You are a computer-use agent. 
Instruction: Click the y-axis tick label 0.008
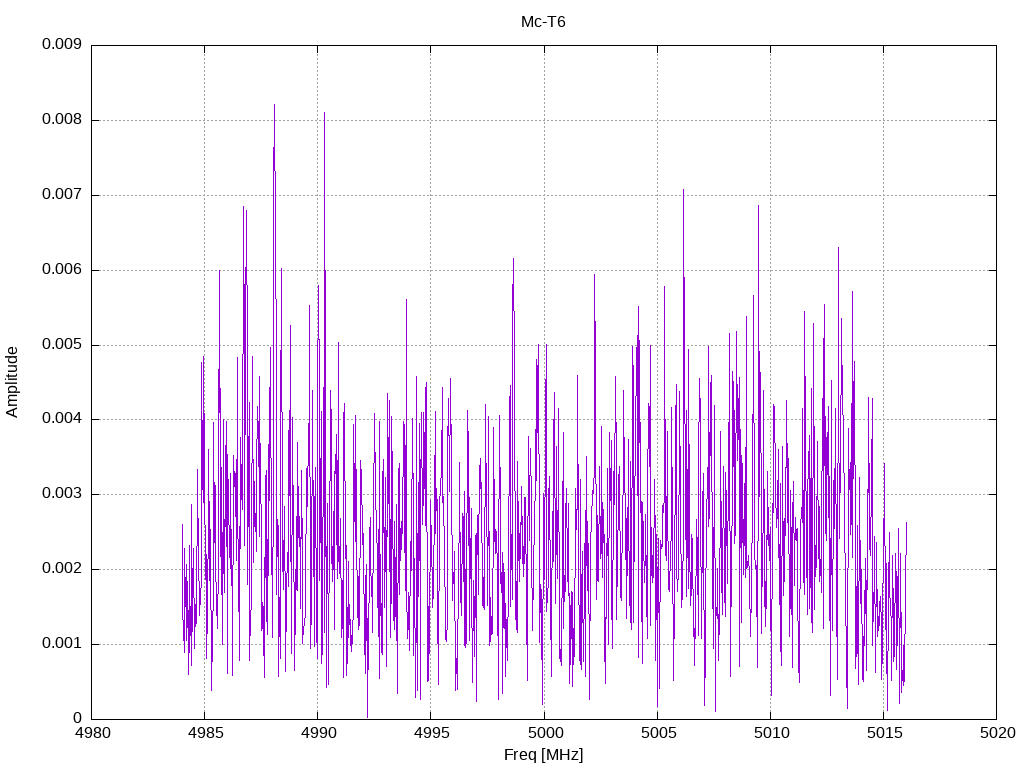[62, 120]
